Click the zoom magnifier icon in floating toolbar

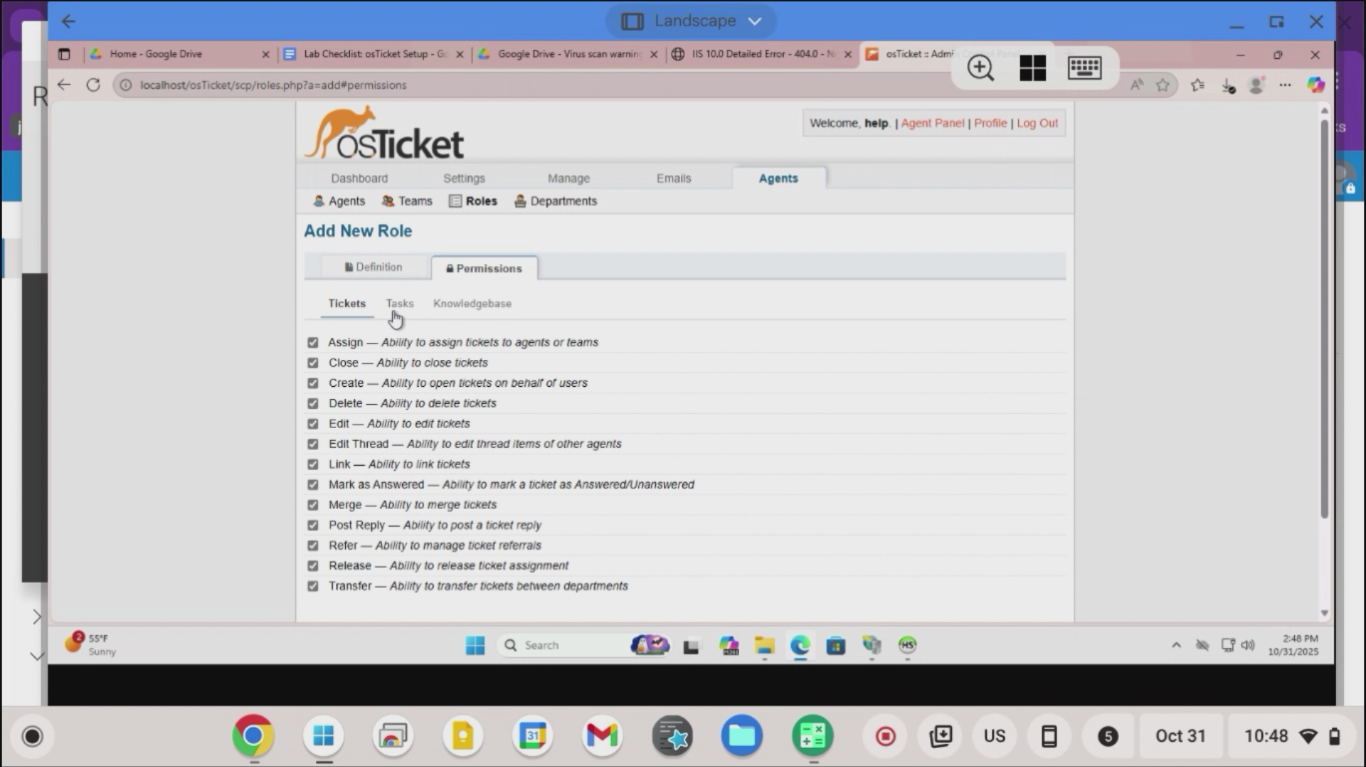pyautogui.click(x=980, y=68)
